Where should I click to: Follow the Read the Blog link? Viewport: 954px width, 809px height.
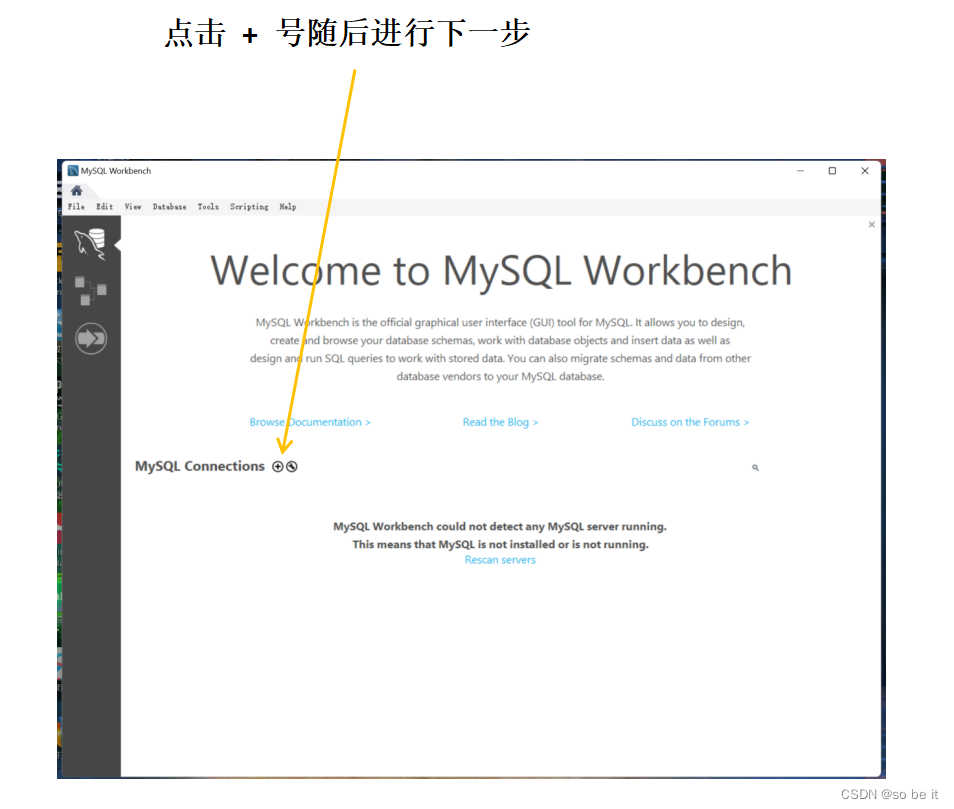point(500,422)
